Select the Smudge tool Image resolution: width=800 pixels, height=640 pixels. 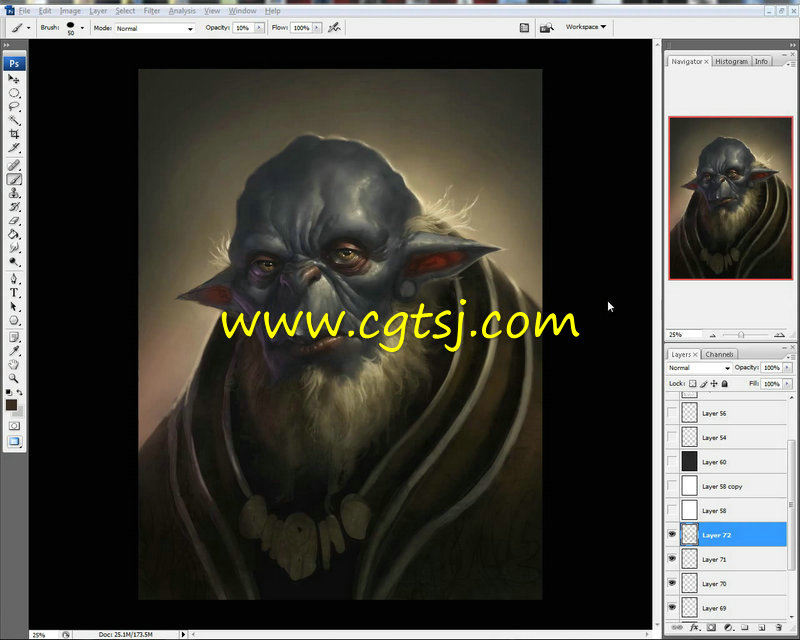coord(14,248)
